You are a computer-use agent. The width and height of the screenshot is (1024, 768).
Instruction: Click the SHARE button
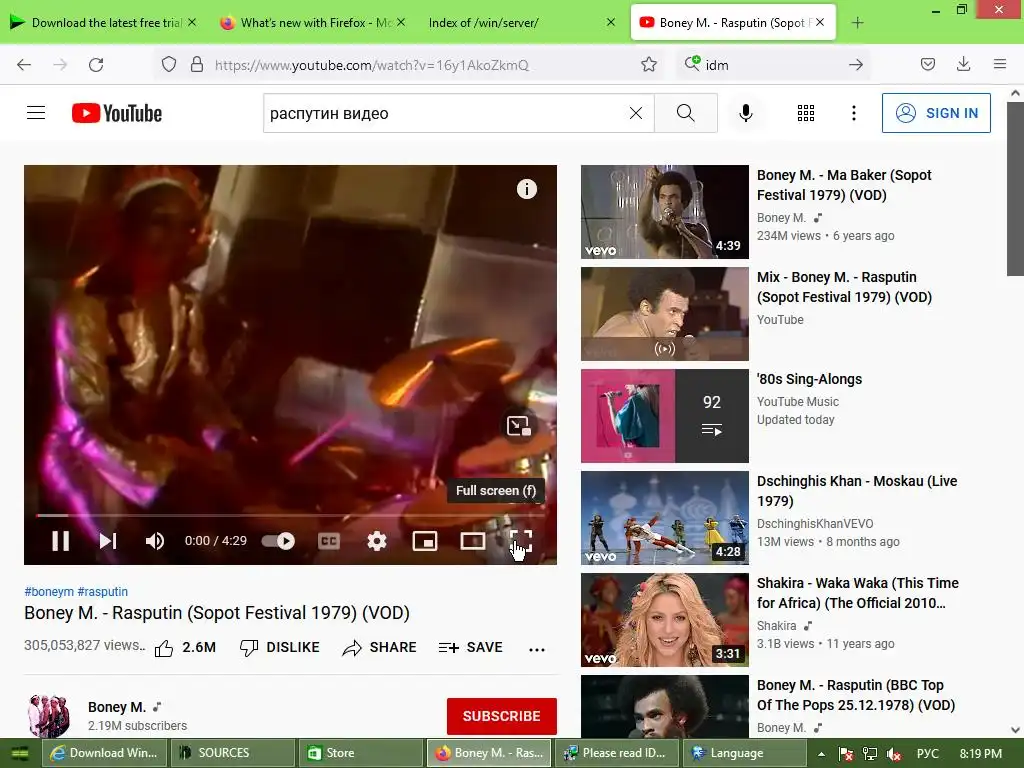tap(379, 648)
